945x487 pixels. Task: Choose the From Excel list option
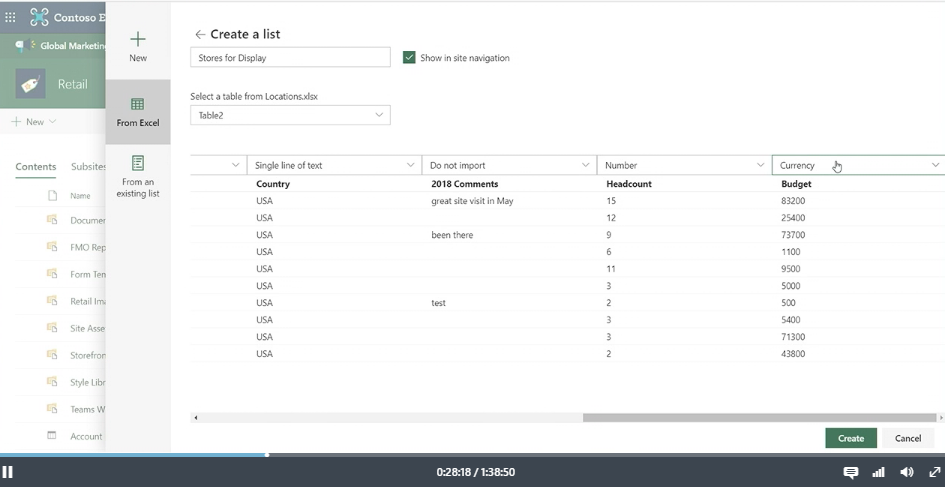point(138,111)
